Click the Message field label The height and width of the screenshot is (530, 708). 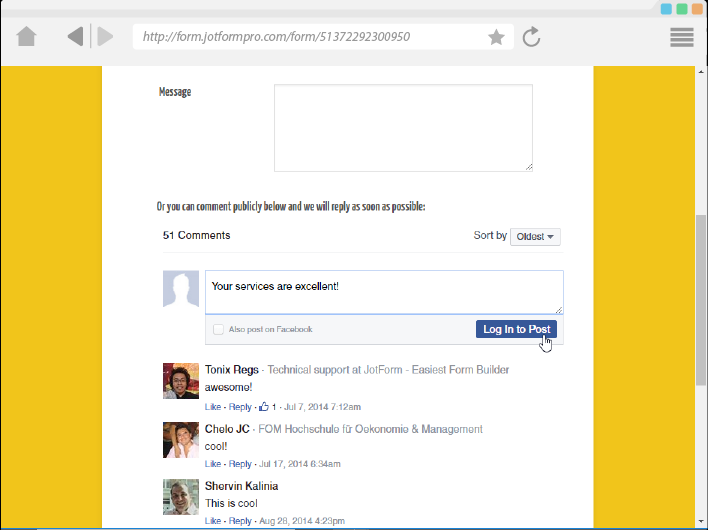pyautogui.click(x=175, y=92)
